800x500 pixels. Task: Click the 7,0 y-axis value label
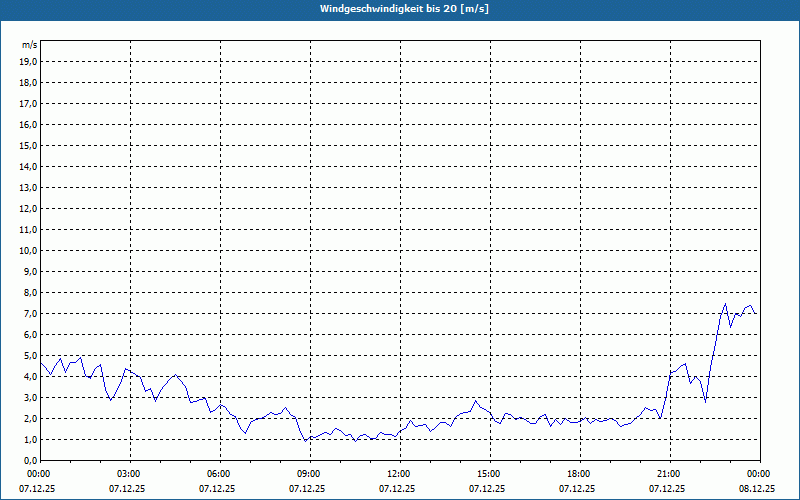[x=28, y=313]
